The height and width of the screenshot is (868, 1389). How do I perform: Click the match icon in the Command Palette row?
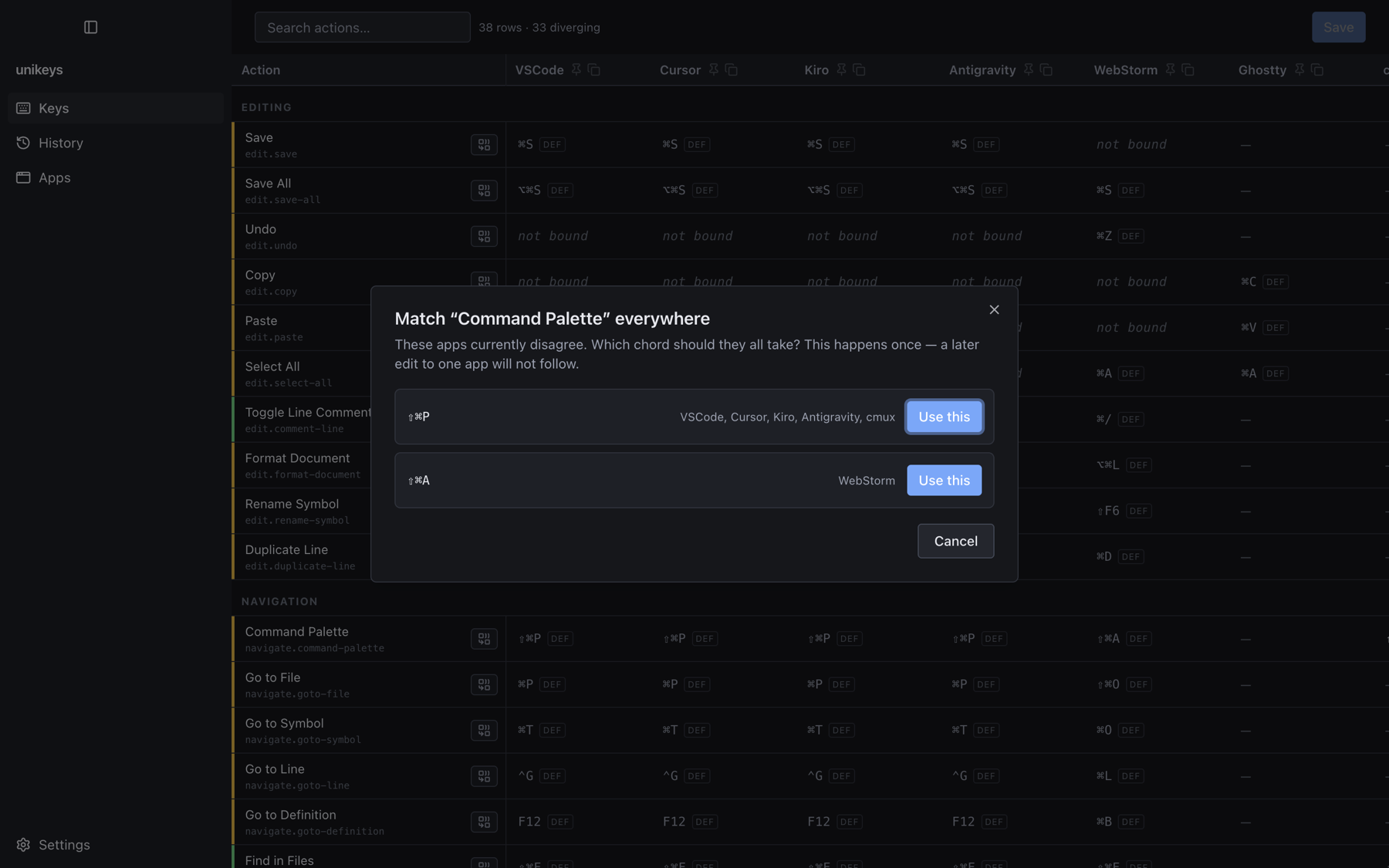coord(484,639)
